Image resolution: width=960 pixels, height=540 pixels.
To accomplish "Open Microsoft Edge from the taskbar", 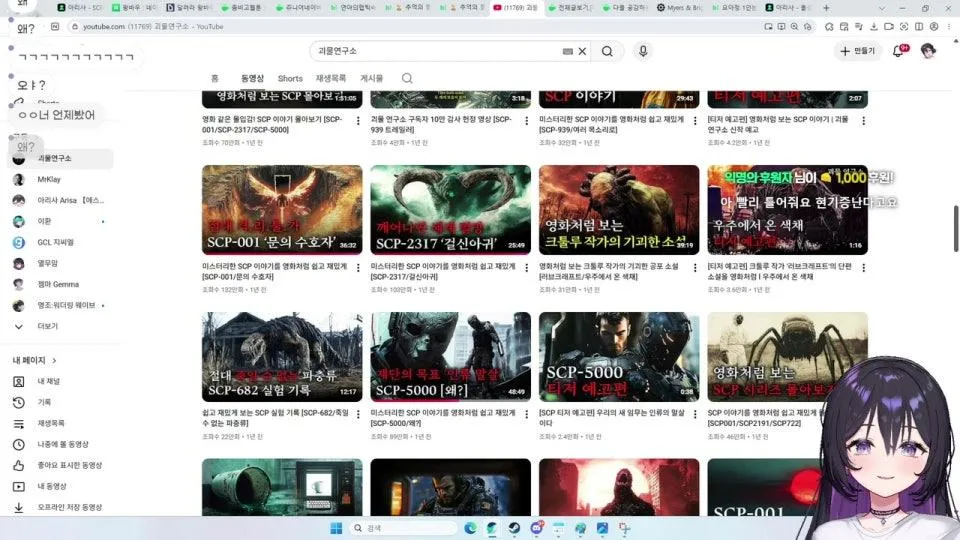I will [470, 528].
